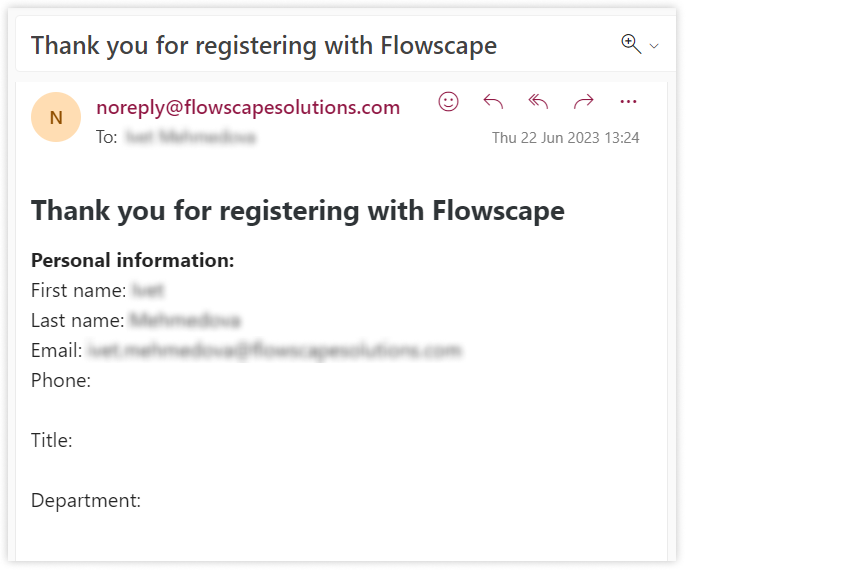Open the smiley react emoji icon
This screenshot has height=570, width=857.
point(448,102)
